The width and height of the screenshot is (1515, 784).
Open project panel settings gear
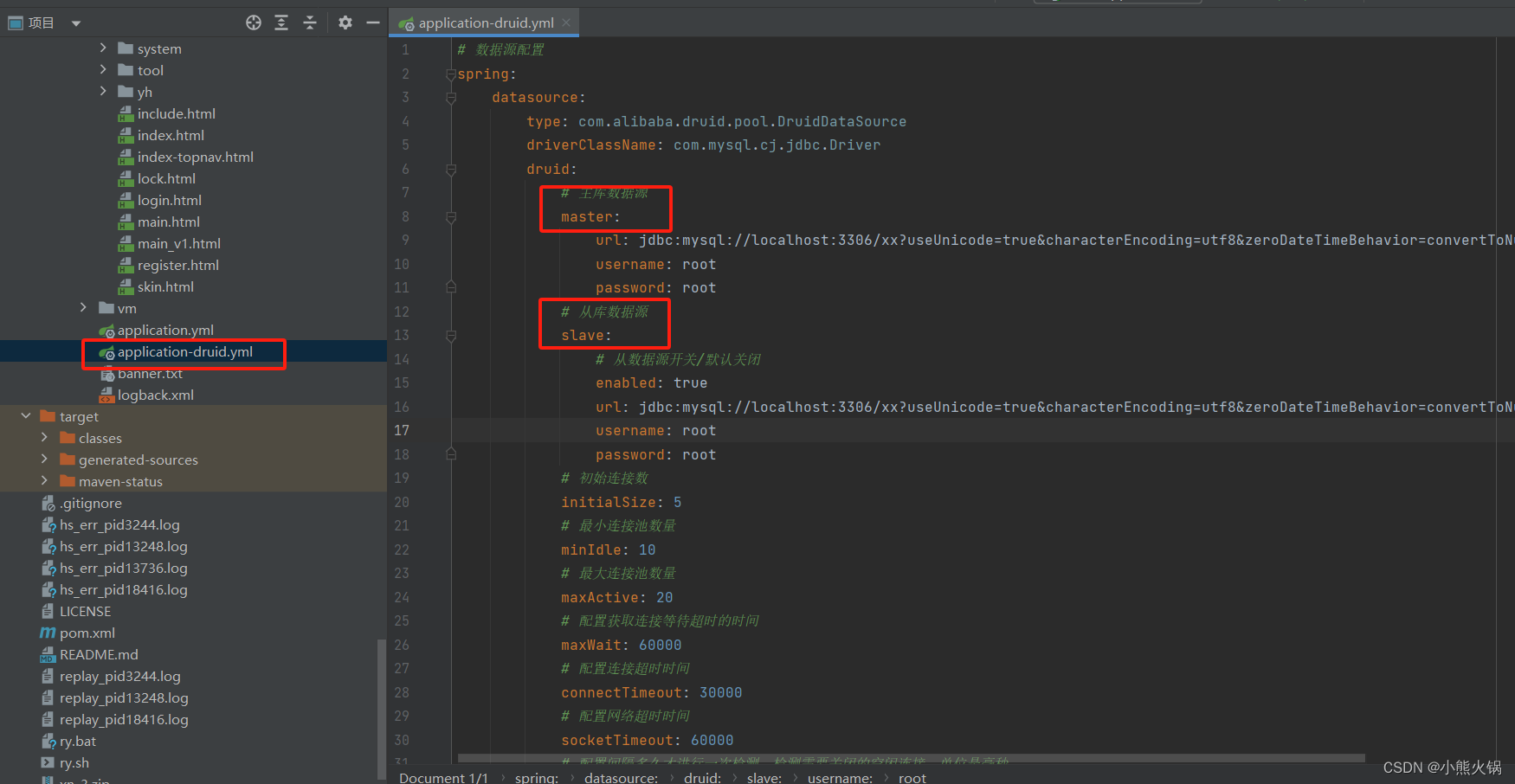pos(345,22)
